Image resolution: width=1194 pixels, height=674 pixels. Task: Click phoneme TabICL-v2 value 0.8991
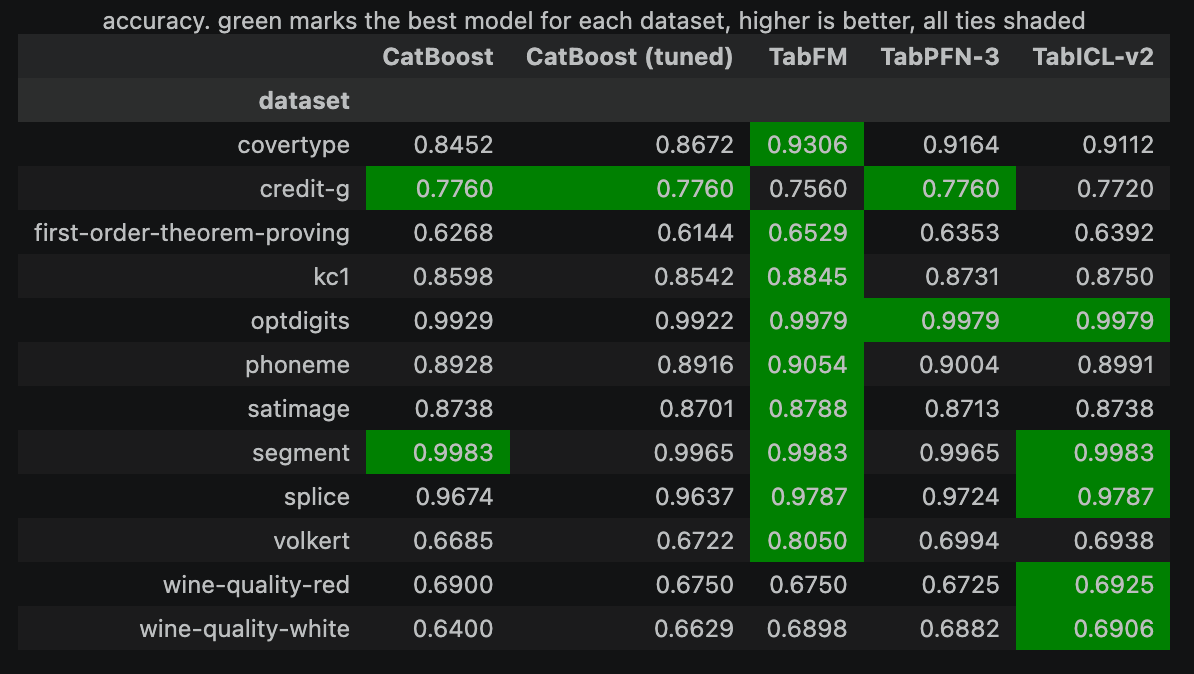1116,365
